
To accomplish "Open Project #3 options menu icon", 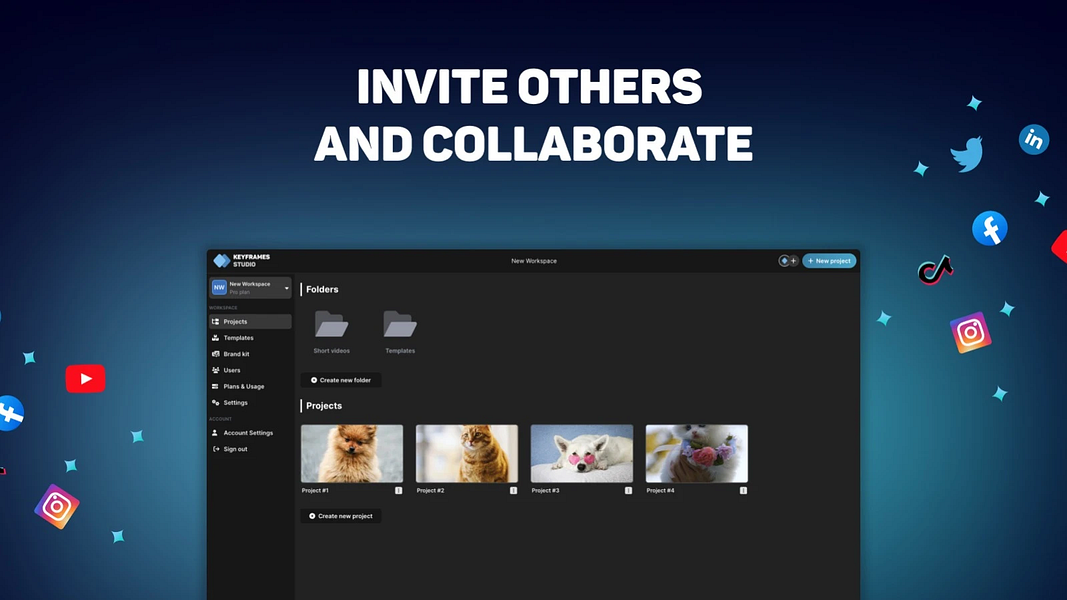I will point(629,490).
